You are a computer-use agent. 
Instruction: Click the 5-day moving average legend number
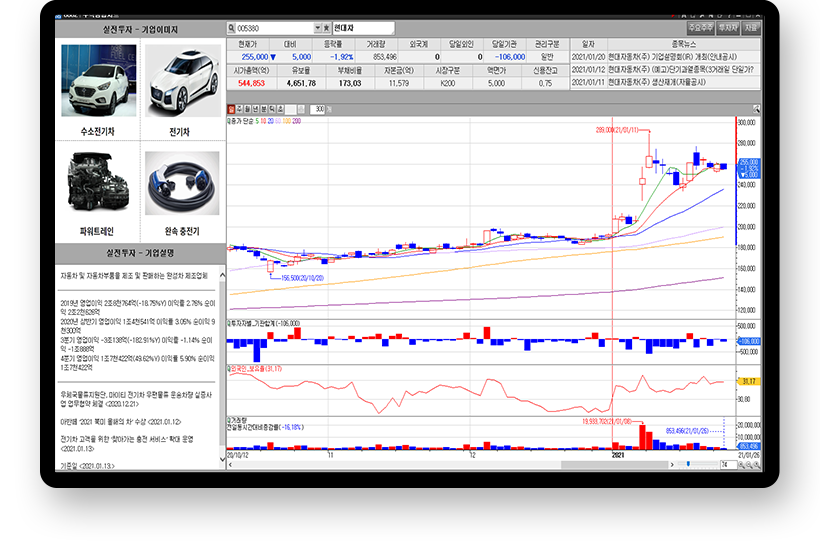pos(257,121)
